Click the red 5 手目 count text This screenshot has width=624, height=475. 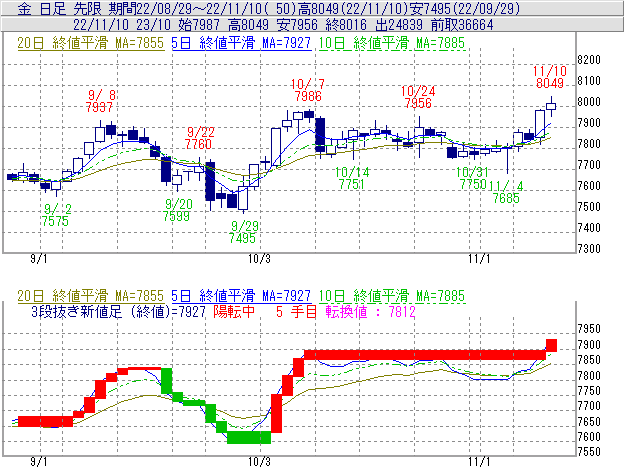(296, 311)
